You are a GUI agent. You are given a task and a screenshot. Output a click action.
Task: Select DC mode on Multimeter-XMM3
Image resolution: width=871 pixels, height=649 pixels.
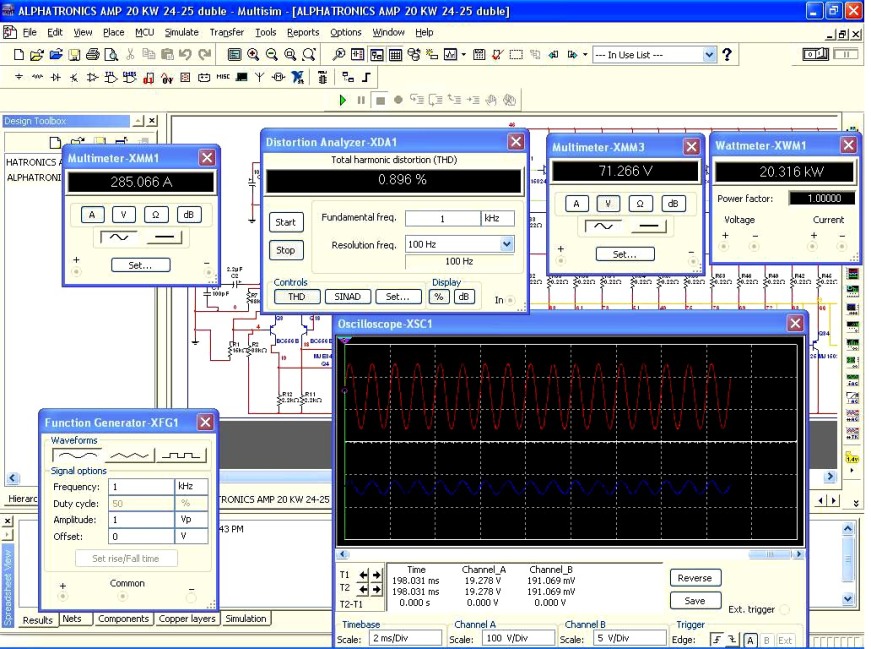coord(648,226)
